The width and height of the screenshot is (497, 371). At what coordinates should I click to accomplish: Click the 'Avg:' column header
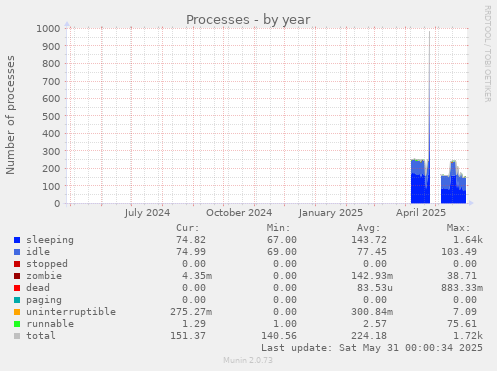pyautogui.click(x=368, y=228)
